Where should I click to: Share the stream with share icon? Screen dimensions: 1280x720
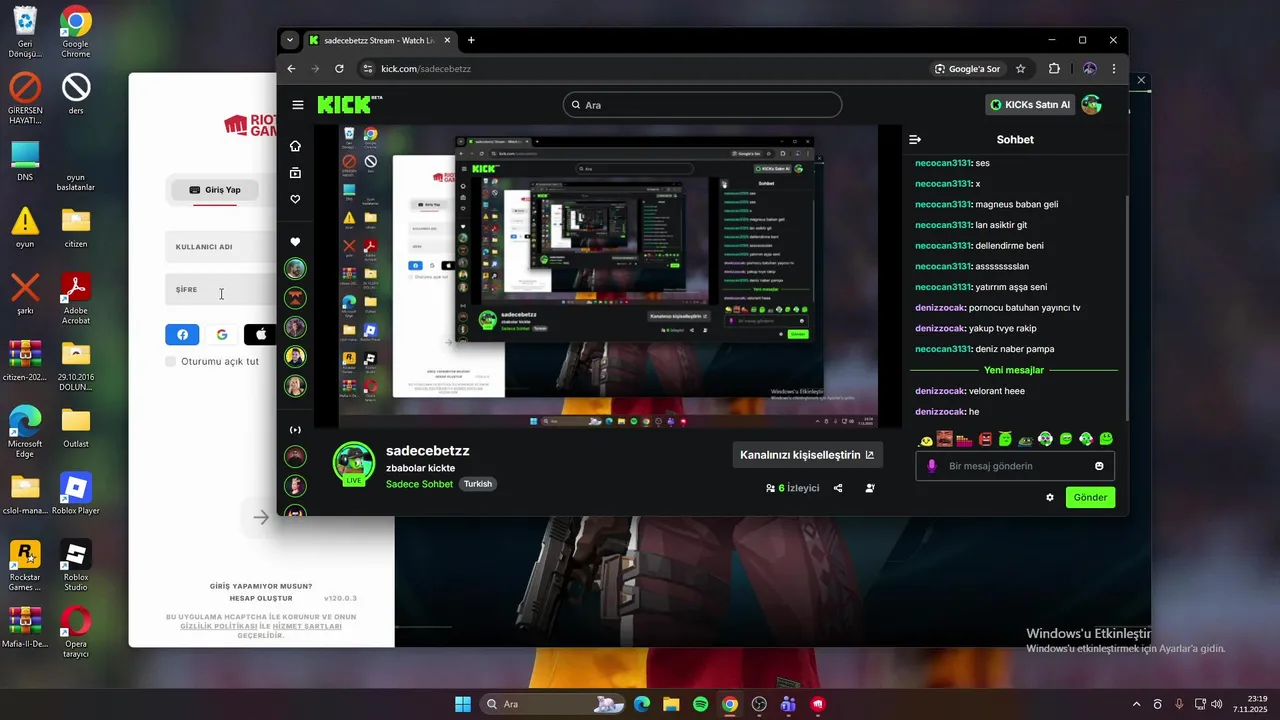[838, 488]
